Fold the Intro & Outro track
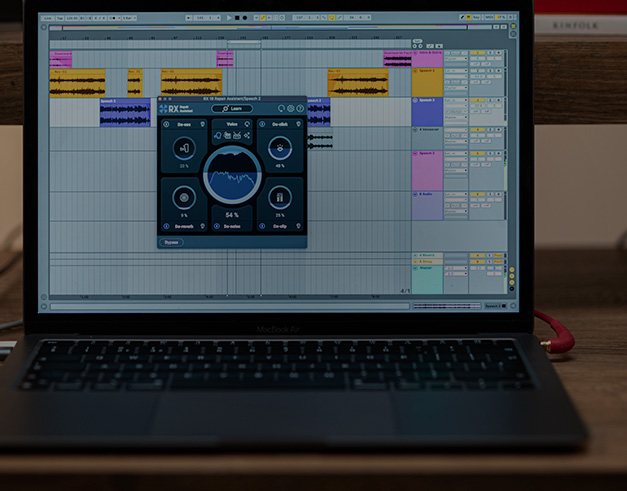The image size is (627, 491). pyautogui.click(x=415, y=53)
